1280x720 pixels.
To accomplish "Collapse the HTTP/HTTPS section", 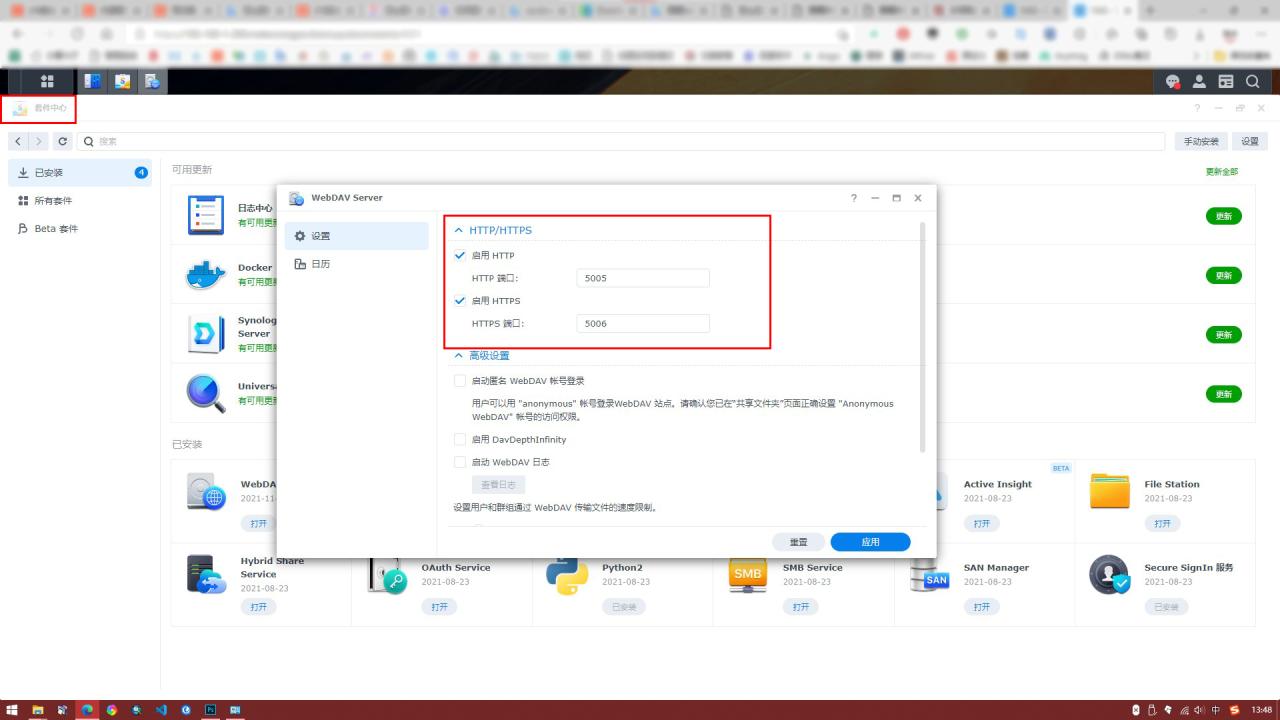I will (x=459, y=230).
